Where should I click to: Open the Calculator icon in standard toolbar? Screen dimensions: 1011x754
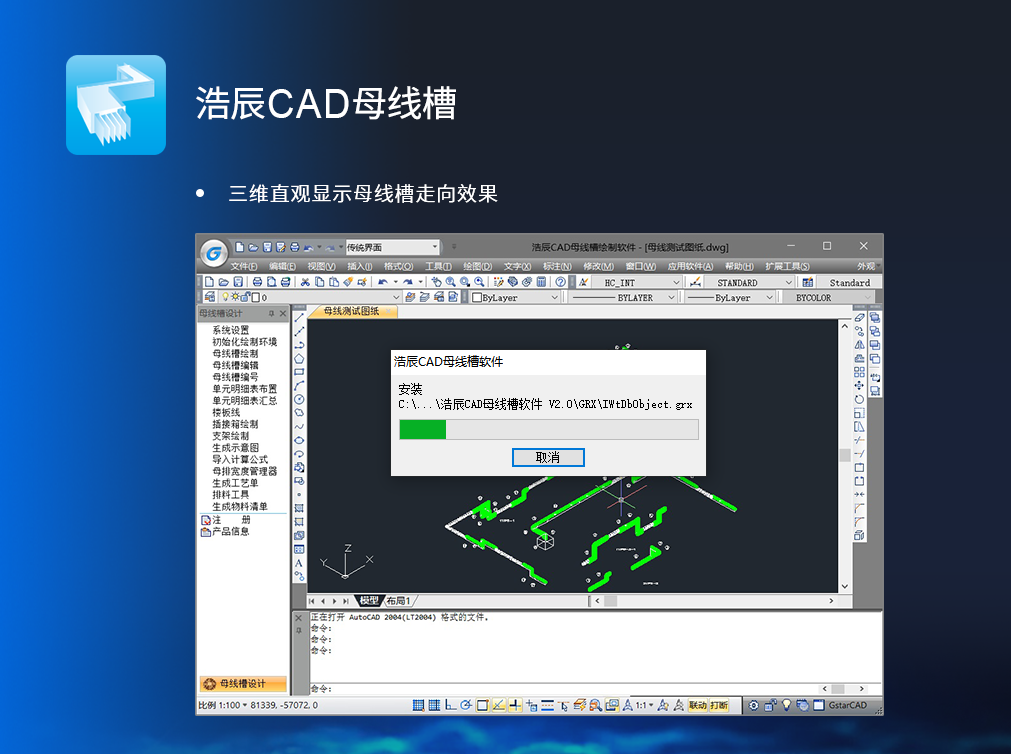click(x=542, y=282)
